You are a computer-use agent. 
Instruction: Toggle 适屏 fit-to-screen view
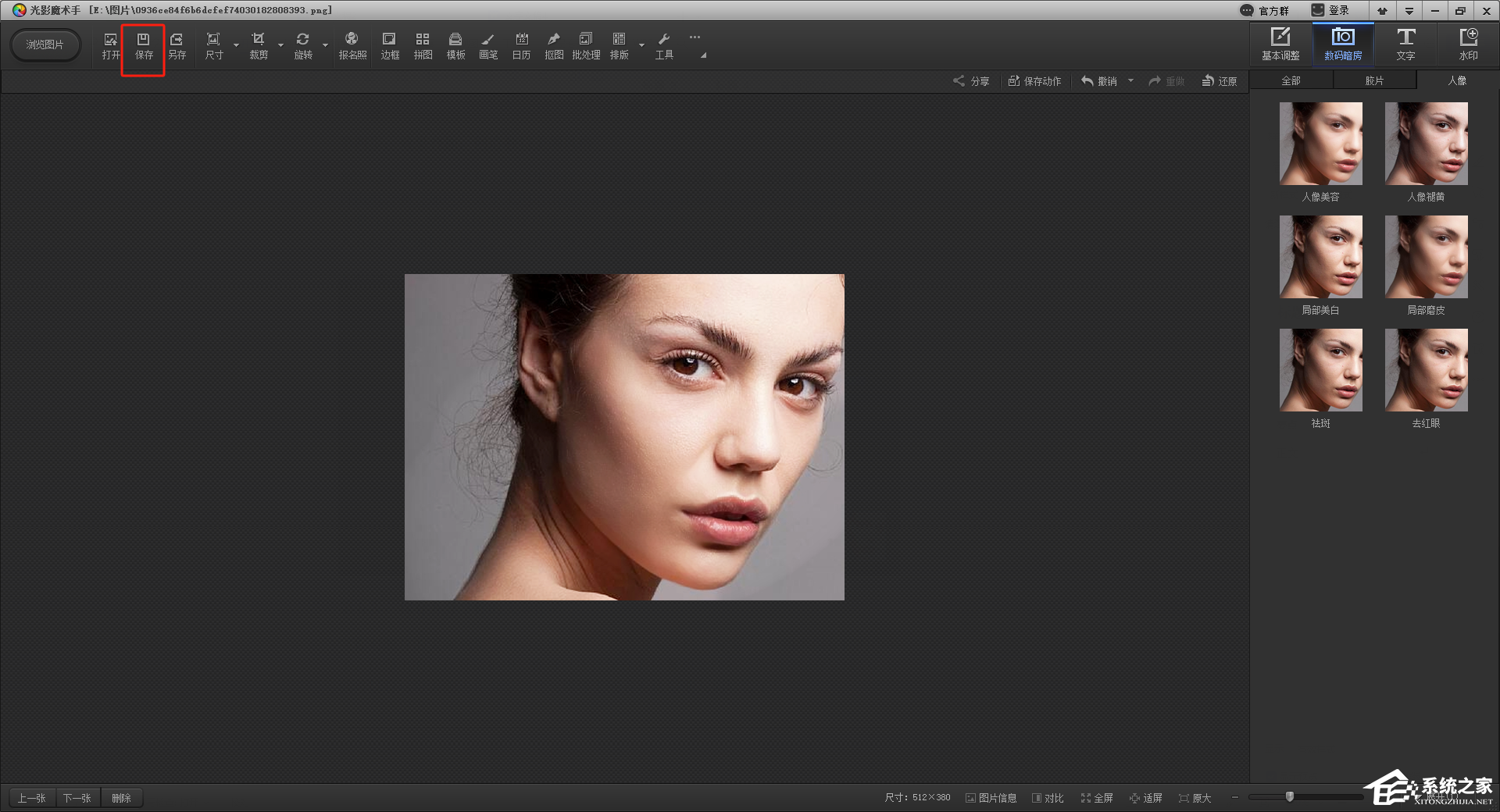tap(1146, 798)
